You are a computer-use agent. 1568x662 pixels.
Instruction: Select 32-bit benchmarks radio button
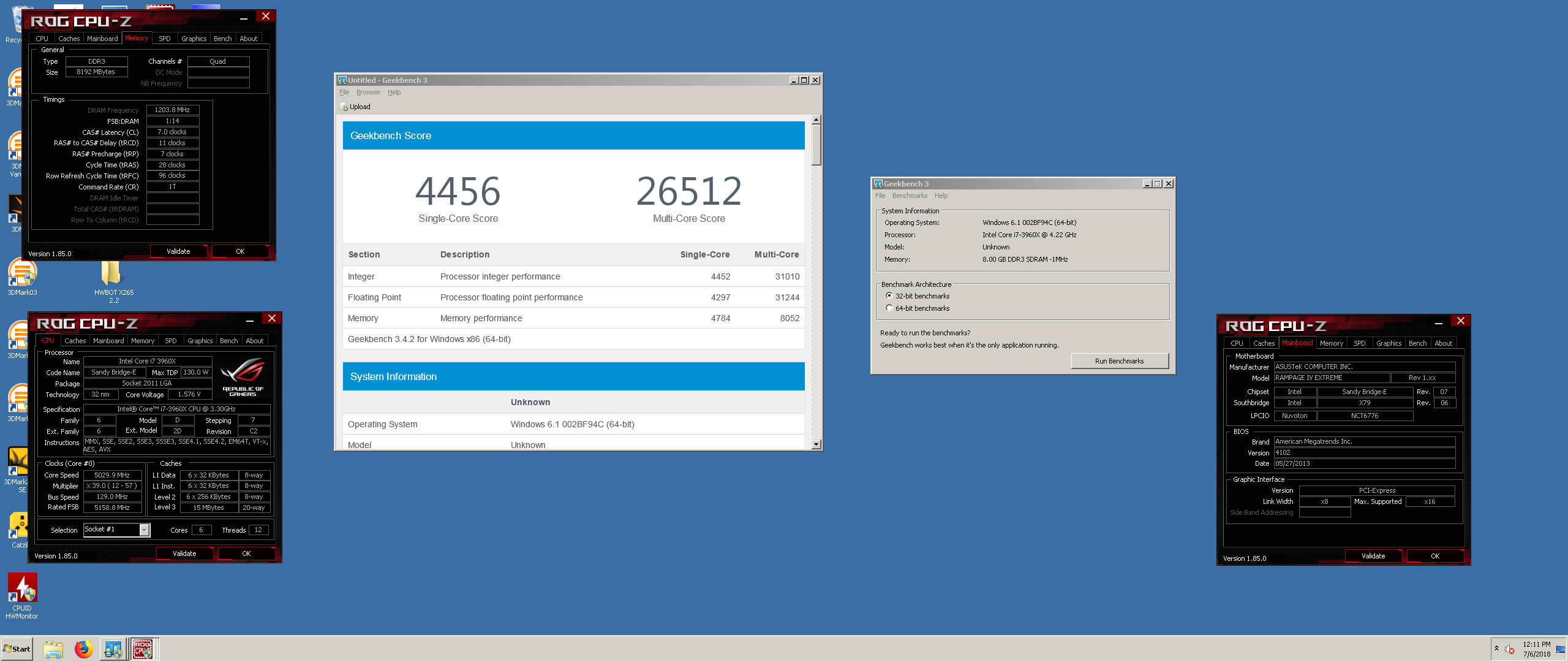tap(889, 296)
